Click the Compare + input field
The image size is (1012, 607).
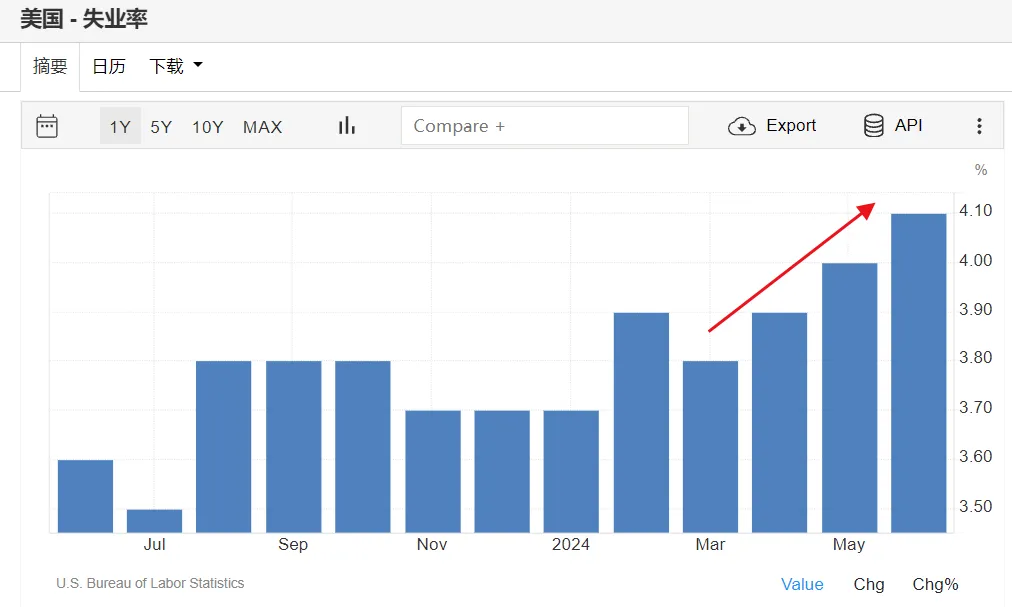click(544, 126)
